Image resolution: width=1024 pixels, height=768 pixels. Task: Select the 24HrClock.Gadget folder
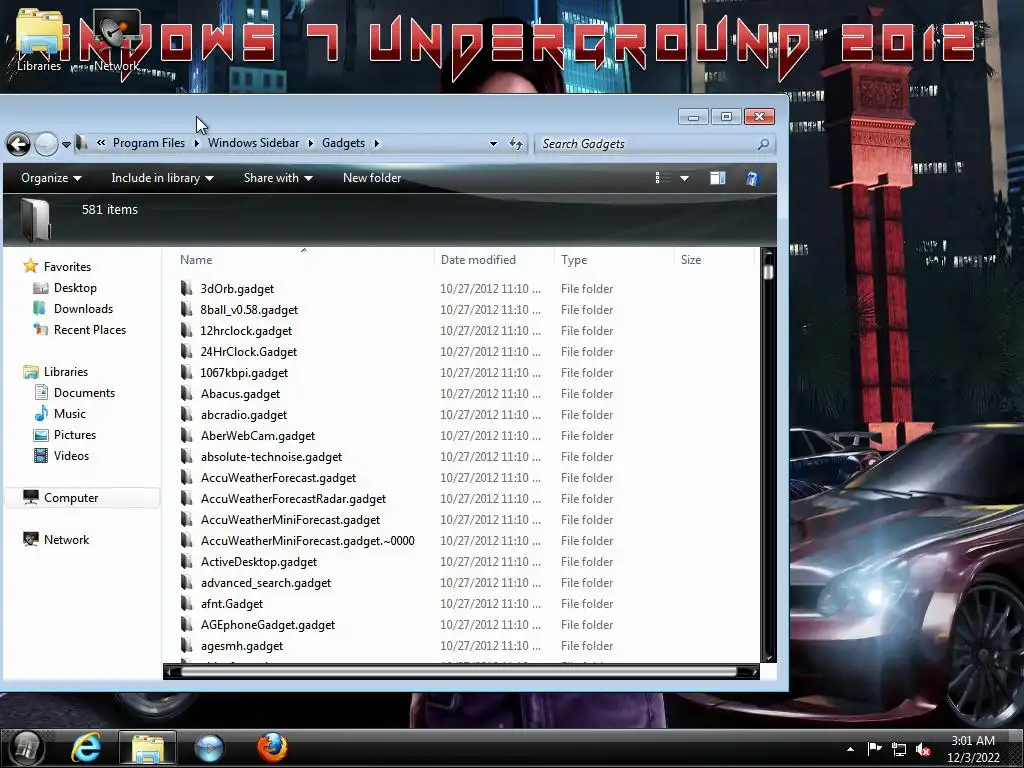pos(248,351)
